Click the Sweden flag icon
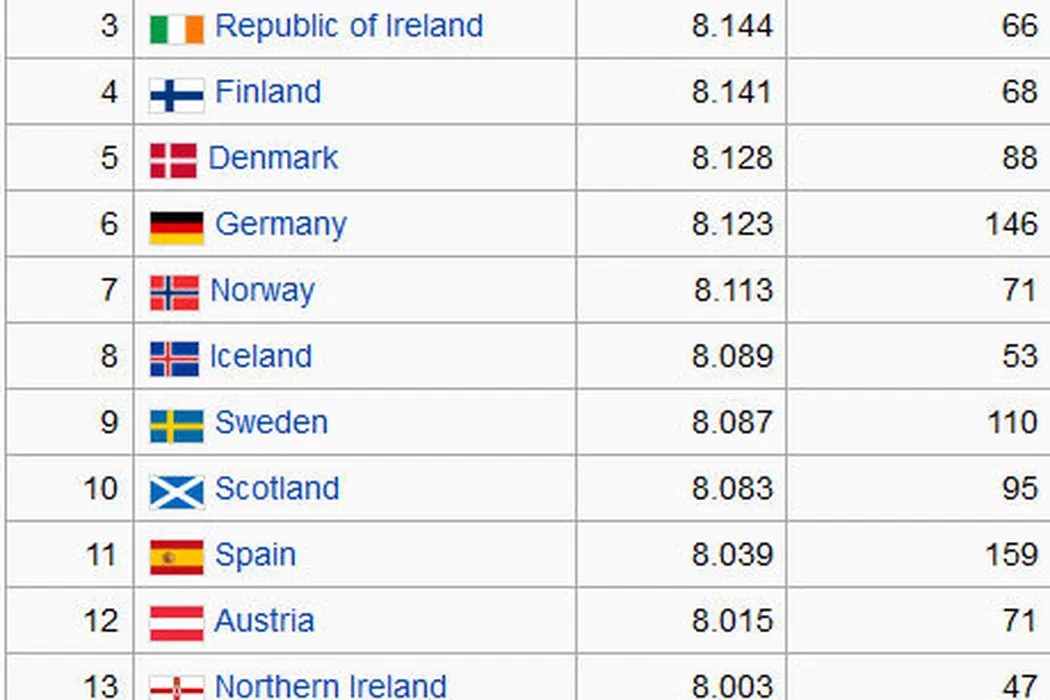Viewport: 1050px width, 700px height. click(177, 425)
